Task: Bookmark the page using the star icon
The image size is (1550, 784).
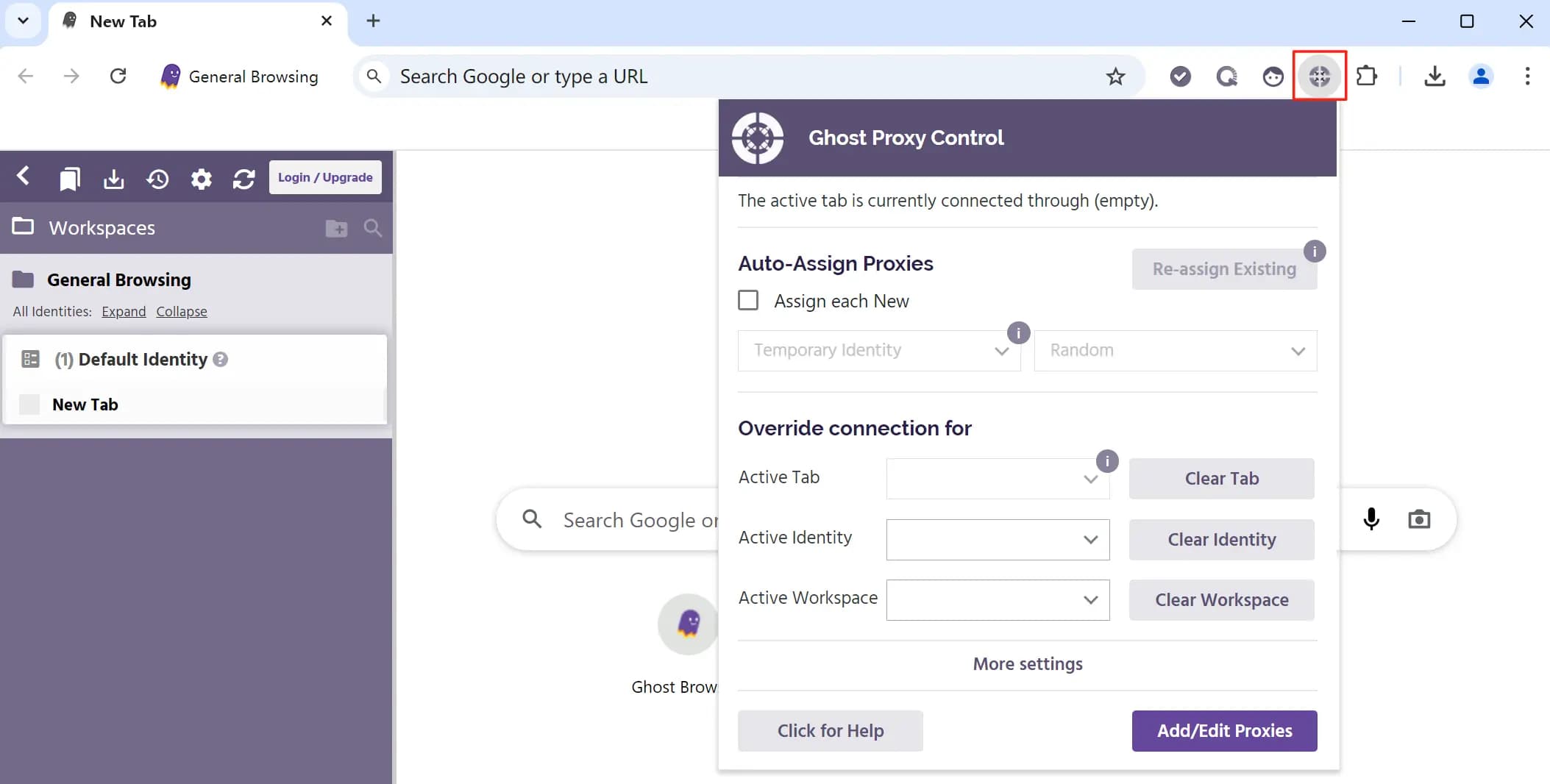Action: 1114,76
